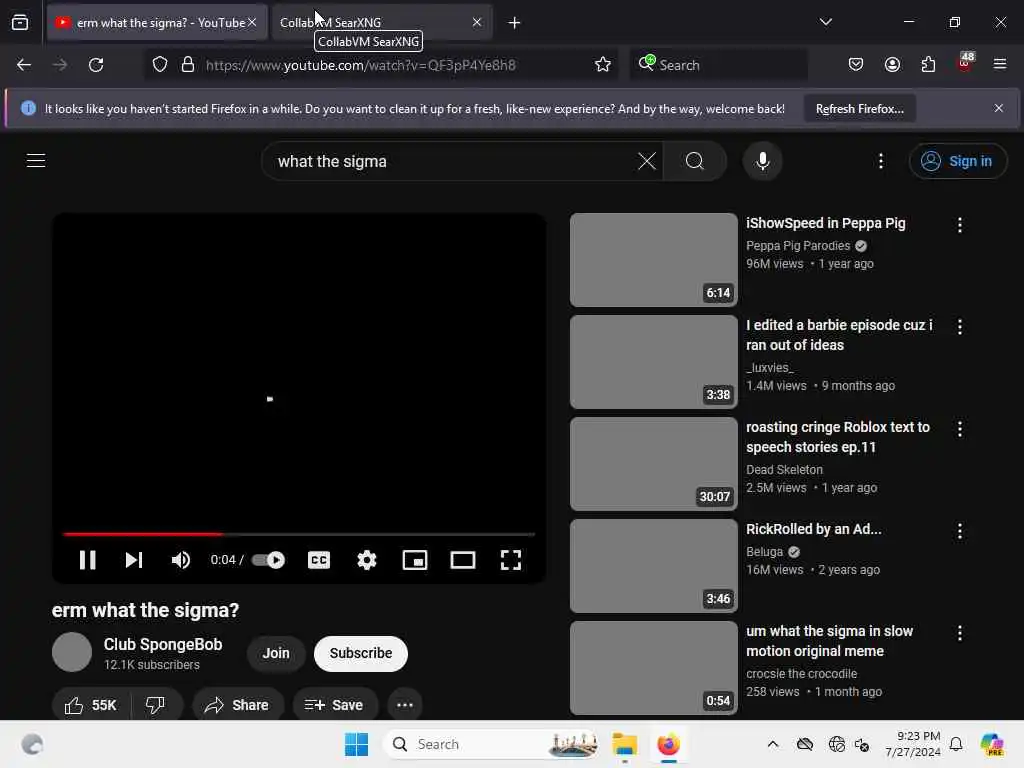The width and height of the screenshot is (1024, 768).
Task: Reload the current page
Action: coord(96,65)
